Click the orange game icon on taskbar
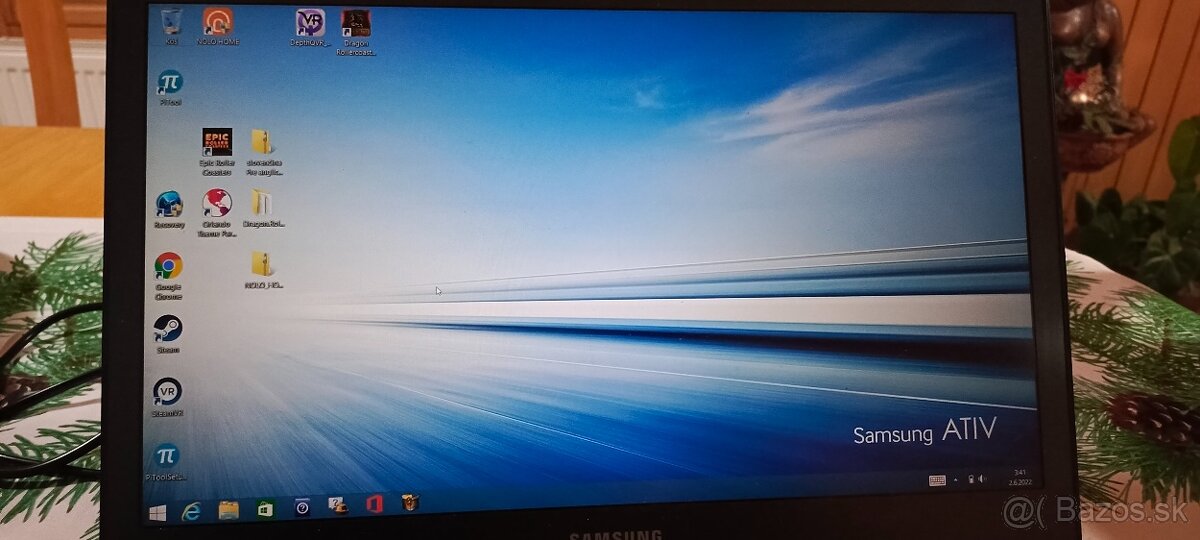The width and height of the screenshot is (1200, 540). click(x=410, y=502)
